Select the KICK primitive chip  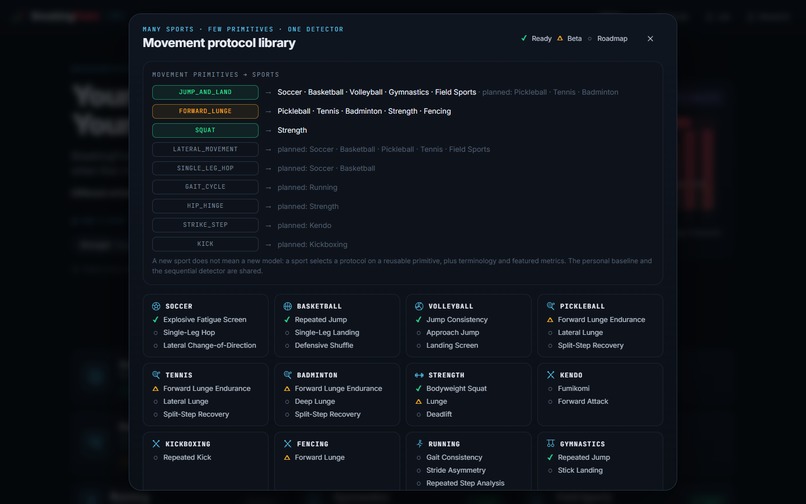(x=205, y=244)
